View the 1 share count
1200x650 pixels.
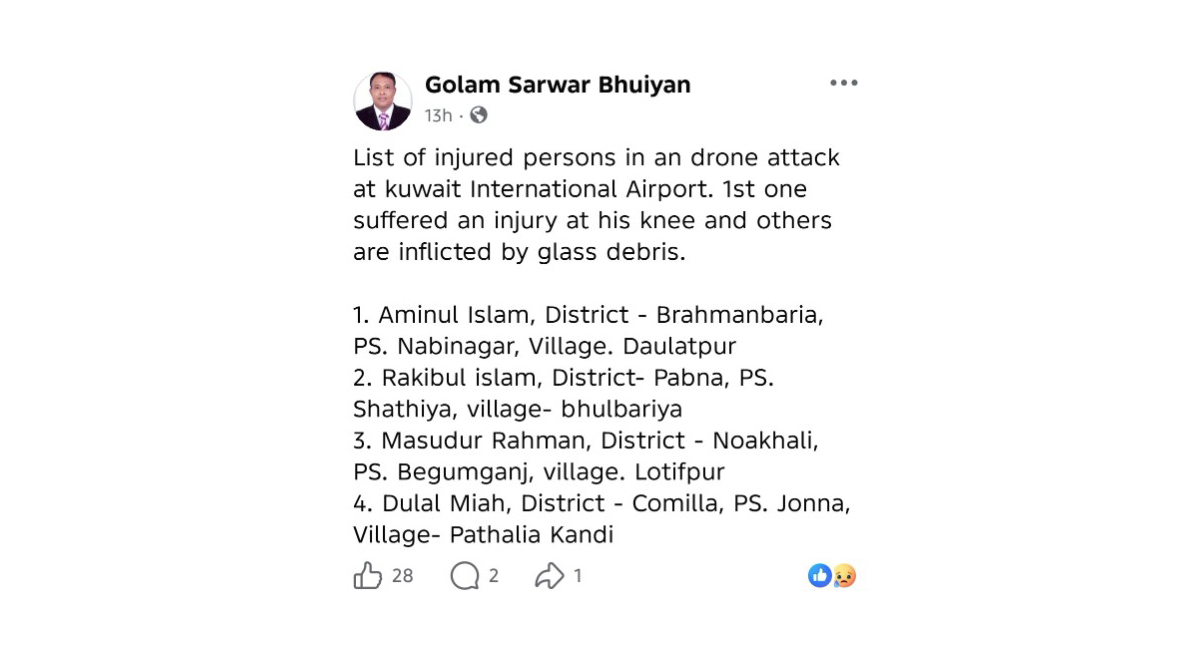(577, 576)
